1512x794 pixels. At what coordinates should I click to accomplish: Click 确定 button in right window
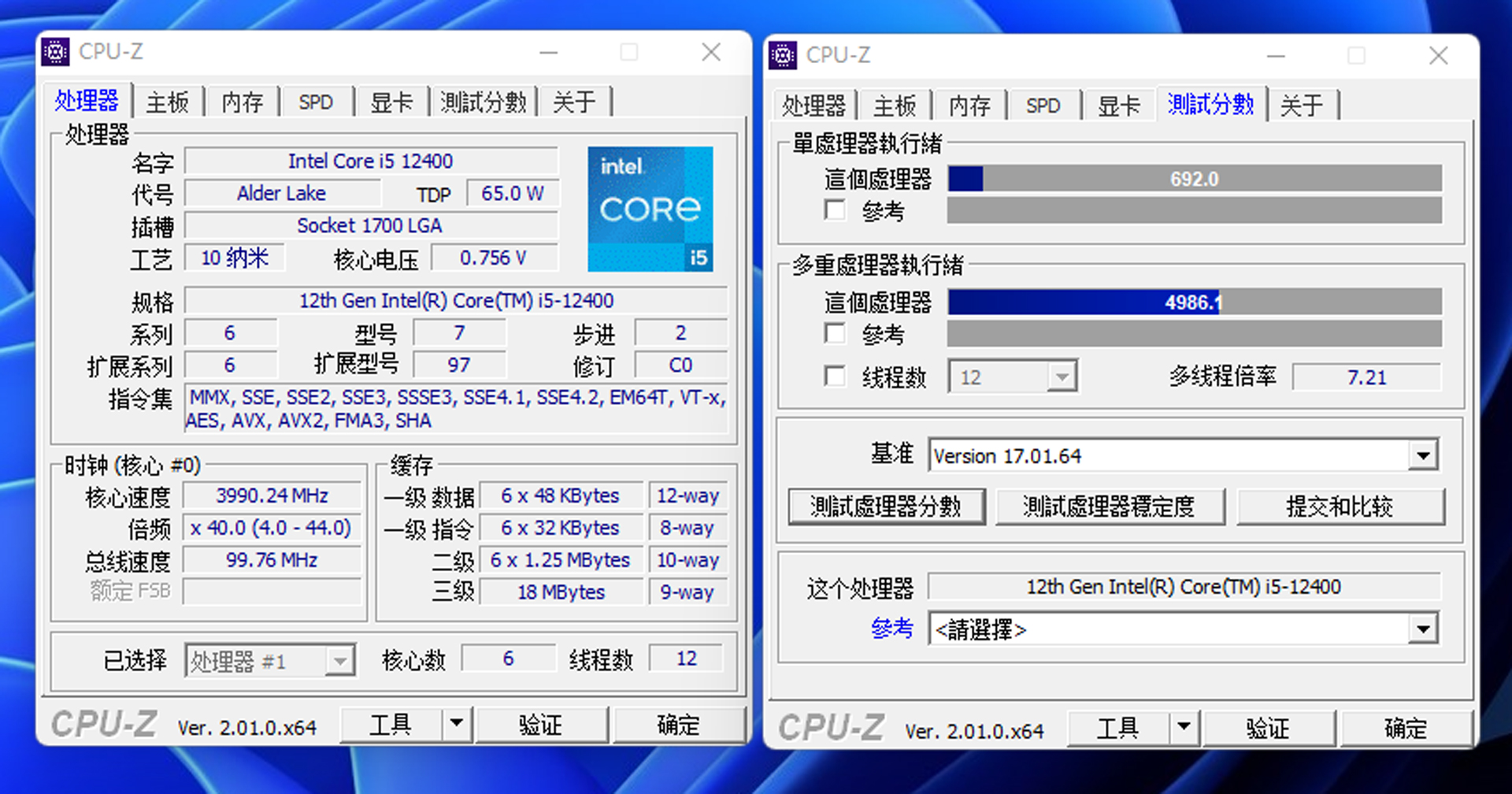coord(1406,728)
